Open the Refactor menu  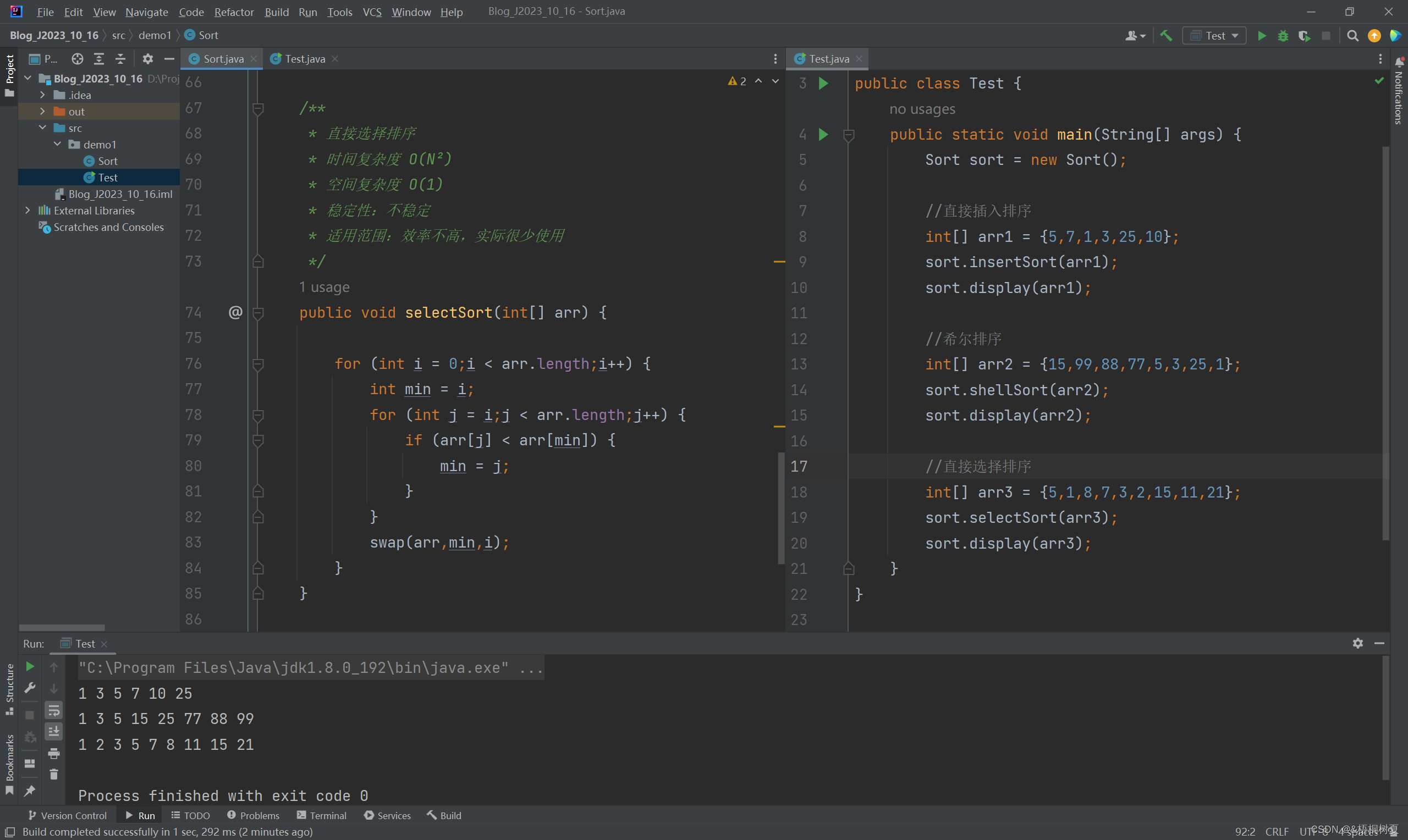pyautogui.click(x=234, y=12)
